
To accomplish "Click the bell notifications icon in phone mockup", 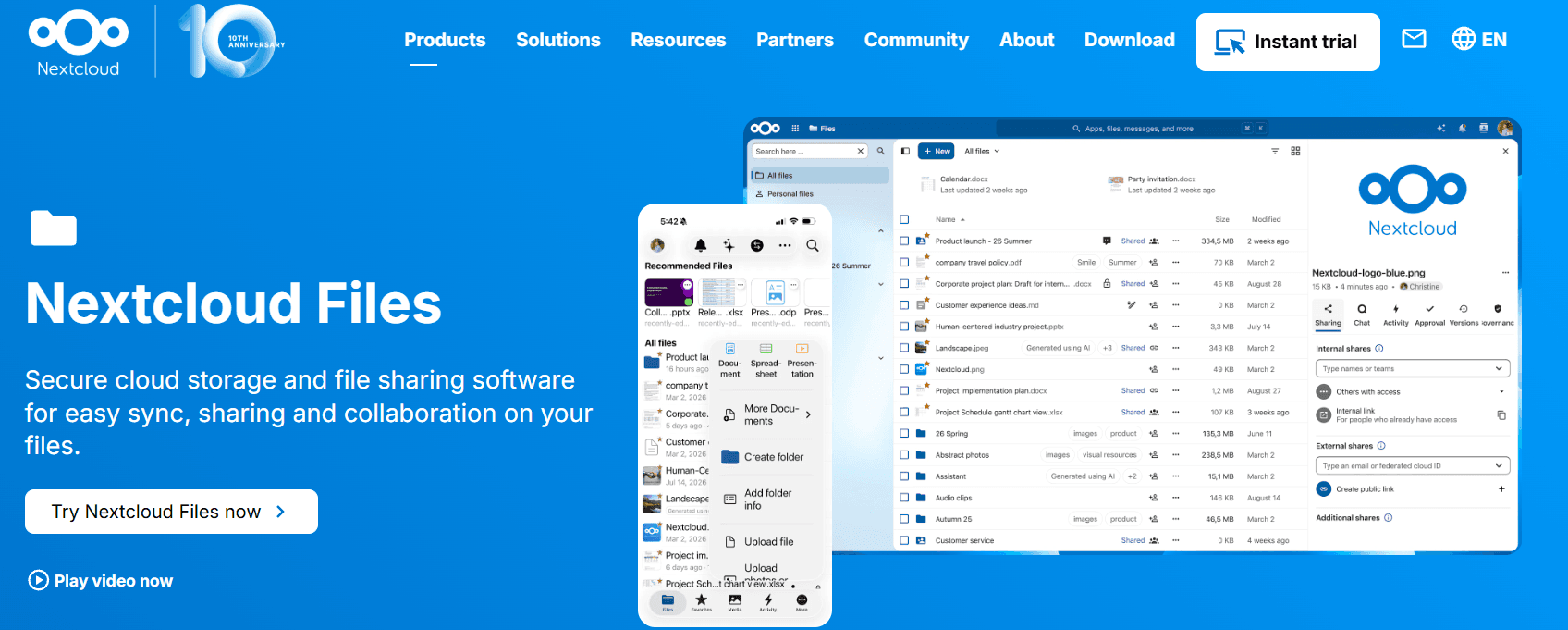I will (x=701, y=245).
